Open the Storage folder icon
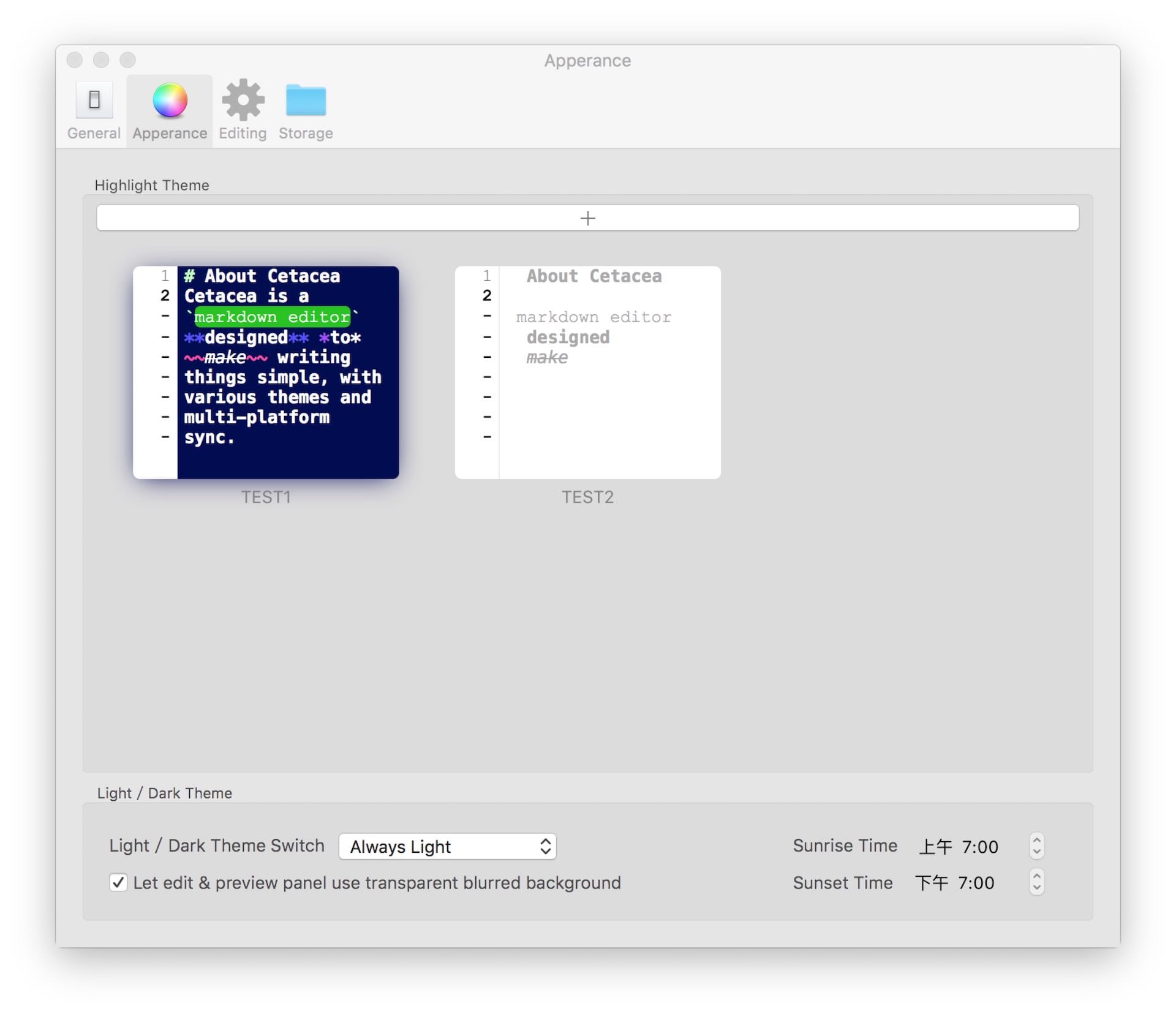This screenshot has width=1176, height=1014. point(306,100)
